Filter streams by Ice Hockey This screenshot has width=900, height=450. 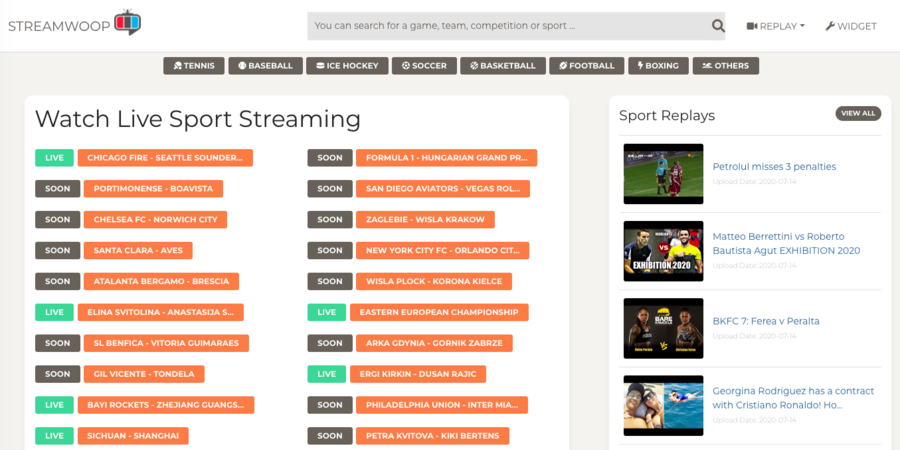click(x=347, y=65)
